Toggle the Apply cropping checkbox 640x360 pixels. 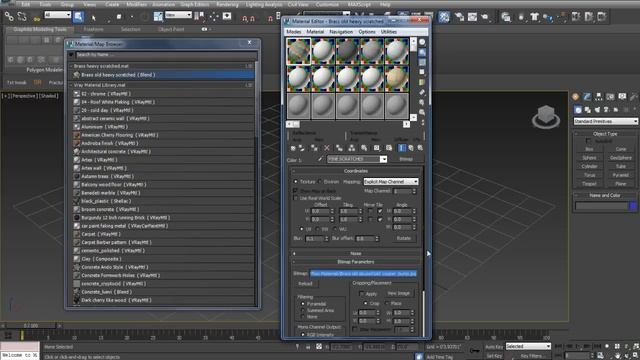362,294
